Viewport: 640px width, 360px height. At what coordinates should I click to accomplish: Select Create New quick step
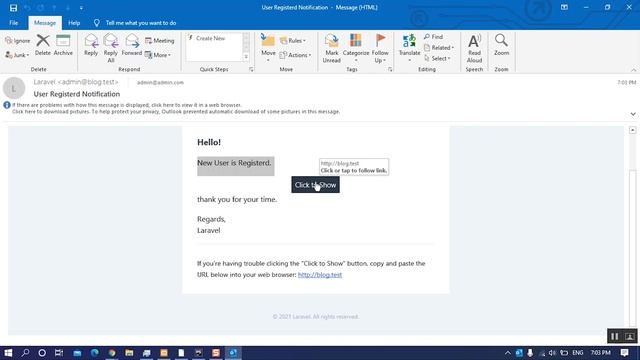210,38
